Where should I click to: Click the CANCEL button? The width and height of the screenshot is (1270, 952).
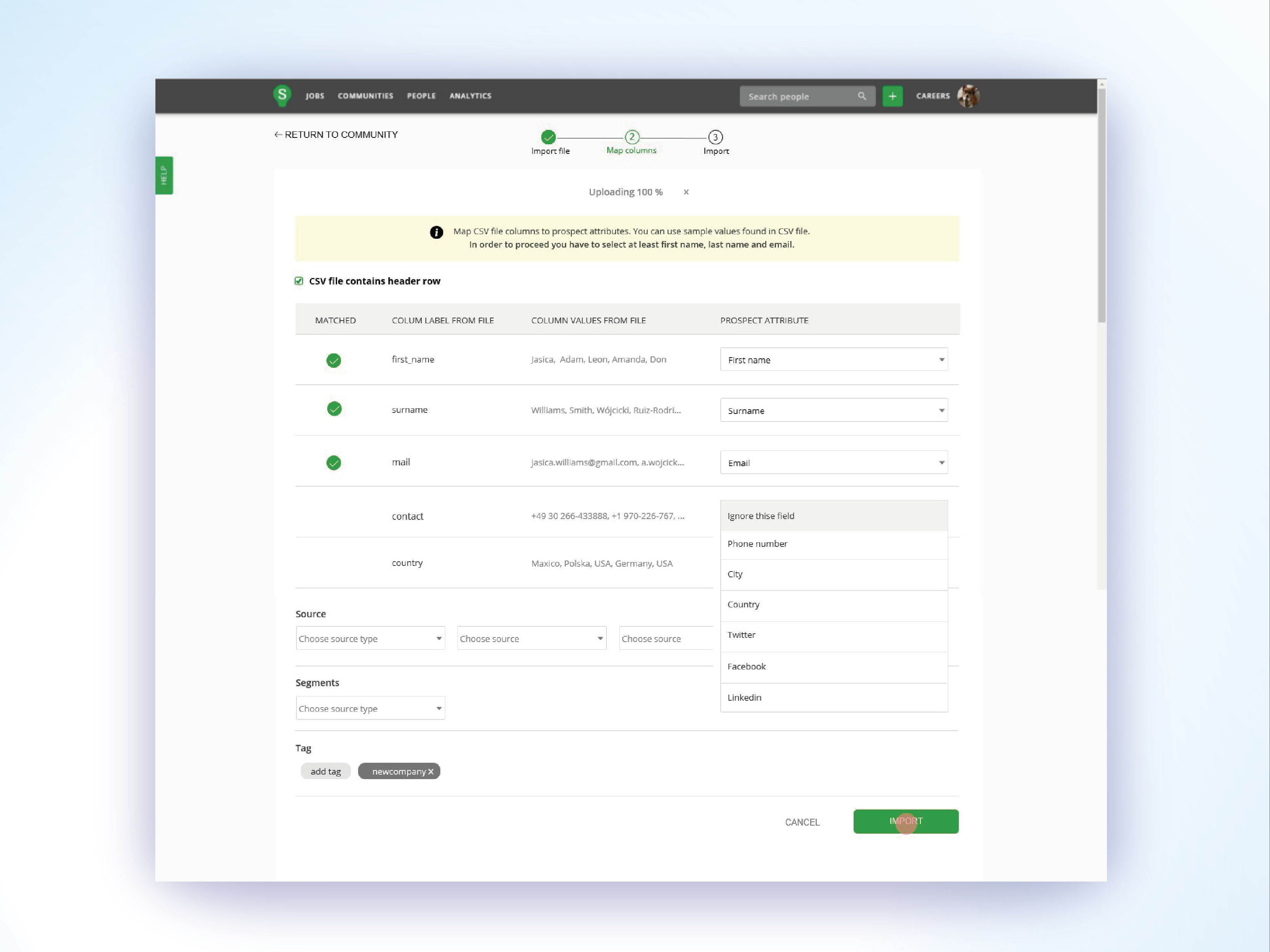[x=802, y=822]
